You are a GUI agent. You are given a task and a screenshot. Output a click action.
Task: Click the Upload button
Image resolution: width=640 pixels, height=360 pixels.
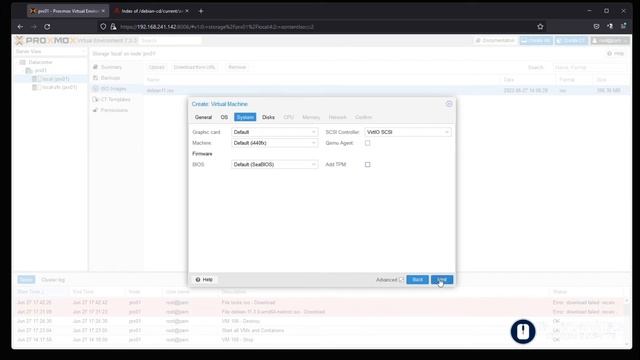point(156,67)
